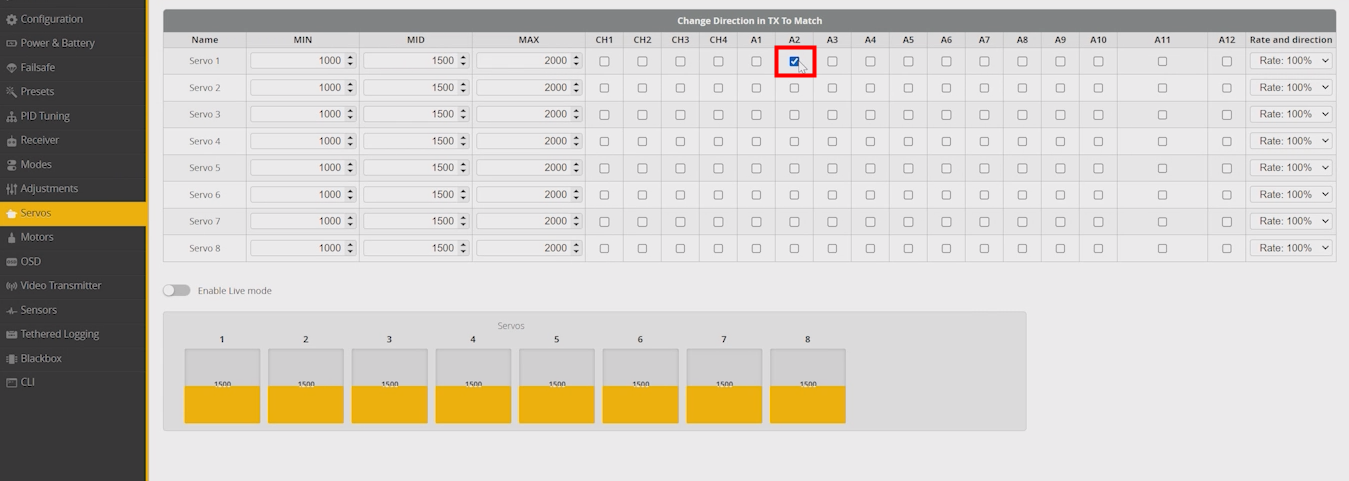Open the Tethered Logging page
The image size is (1349, 481).
pyautogui.click(x=60, y=334)
